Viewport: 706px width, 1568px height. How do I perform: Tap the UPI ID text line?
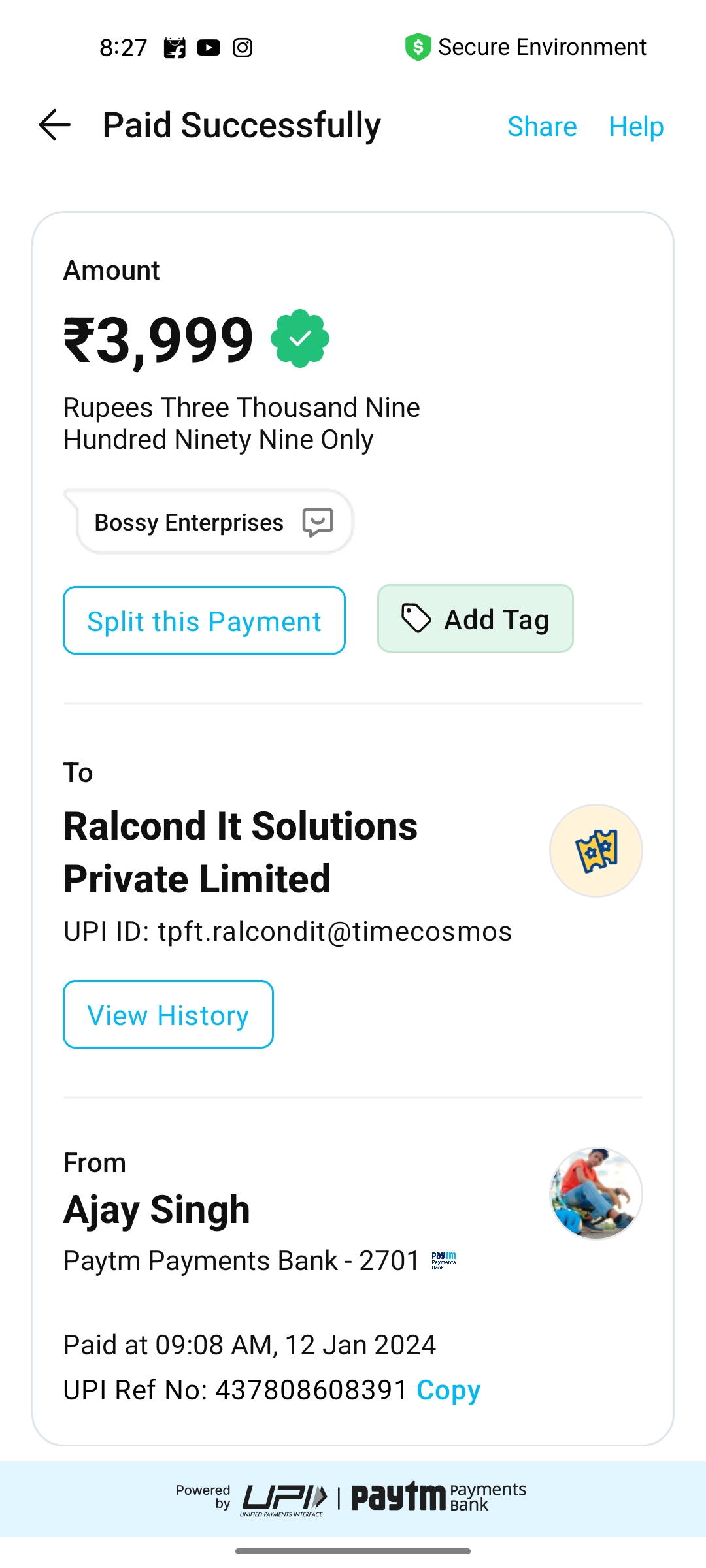coord(288,932)
